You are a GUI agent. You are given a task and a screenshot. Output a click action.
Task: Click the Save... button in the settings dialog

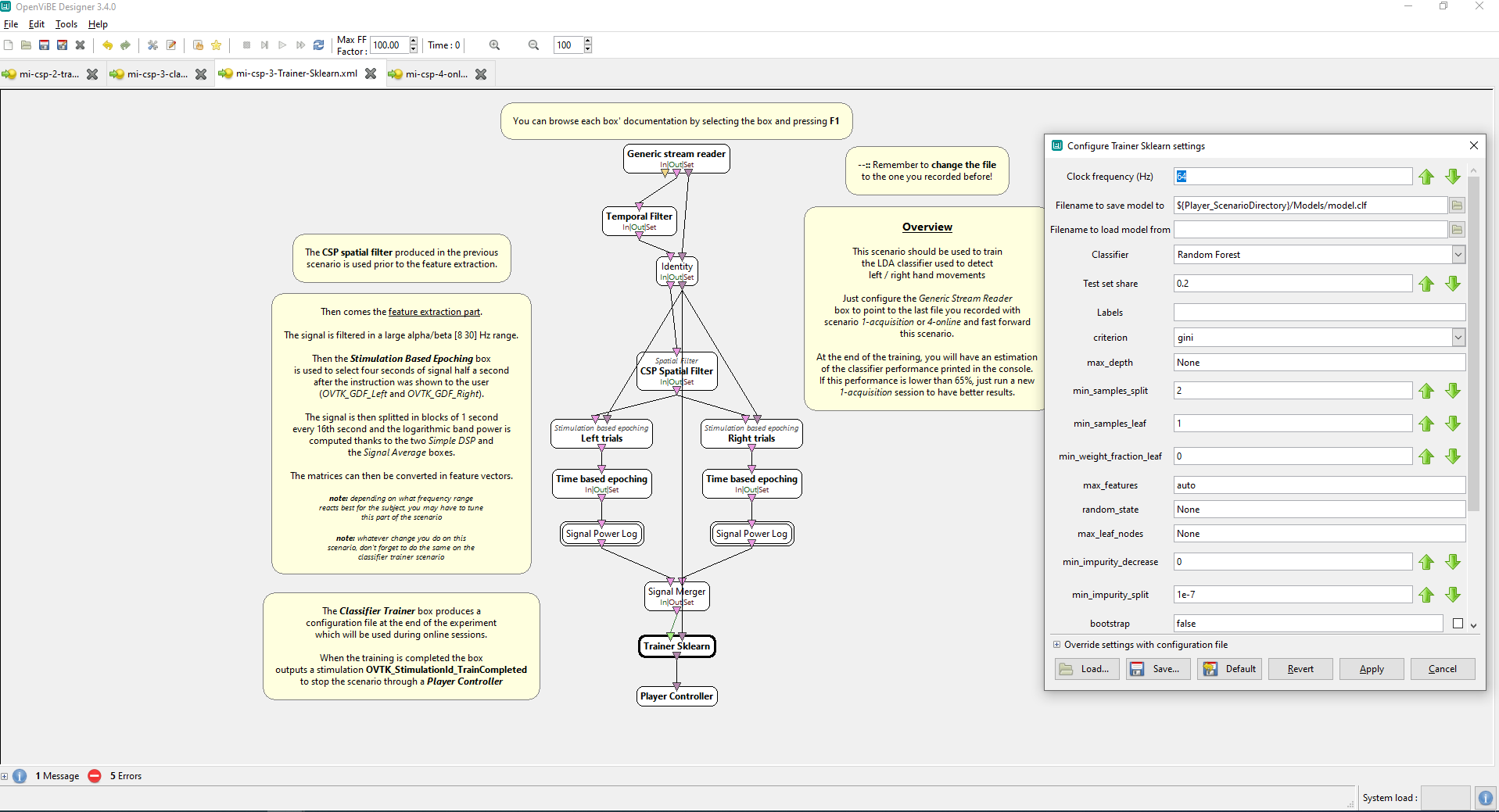point(1158,669)
